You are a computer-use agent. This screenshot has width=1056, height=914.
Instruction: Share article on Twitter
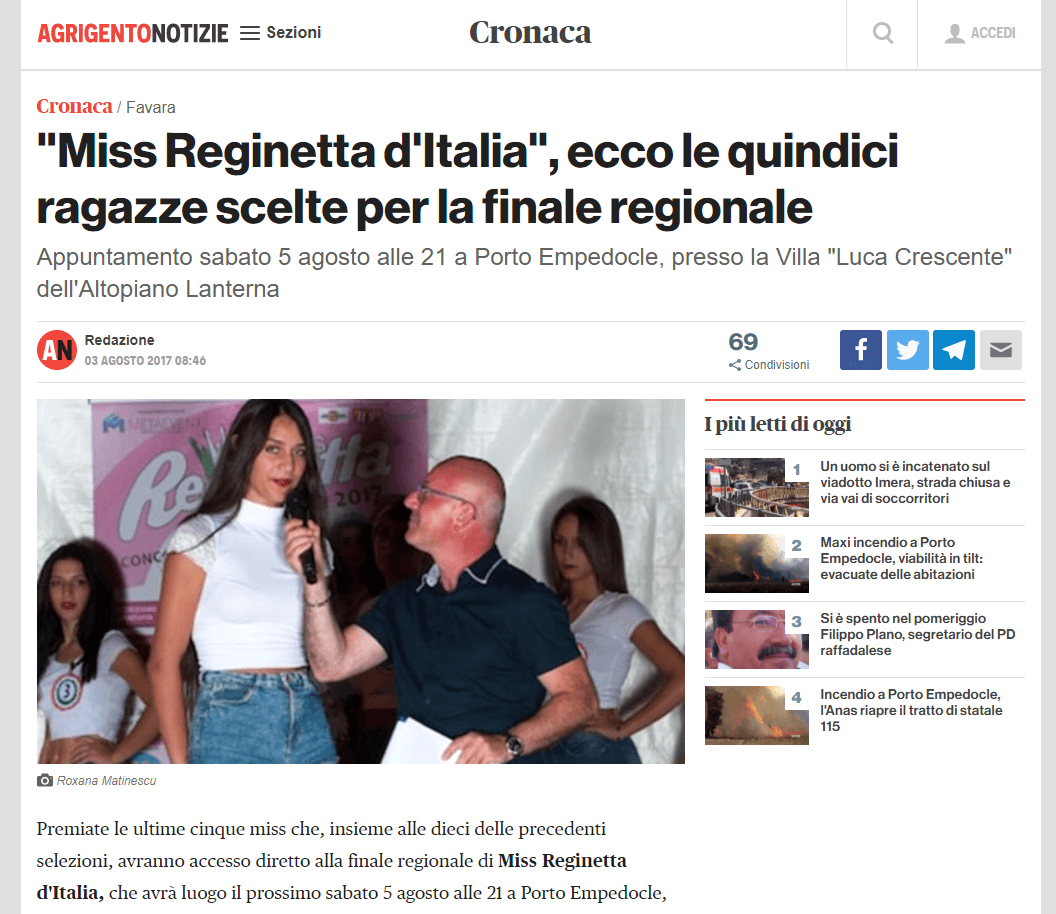coord(907,350)
